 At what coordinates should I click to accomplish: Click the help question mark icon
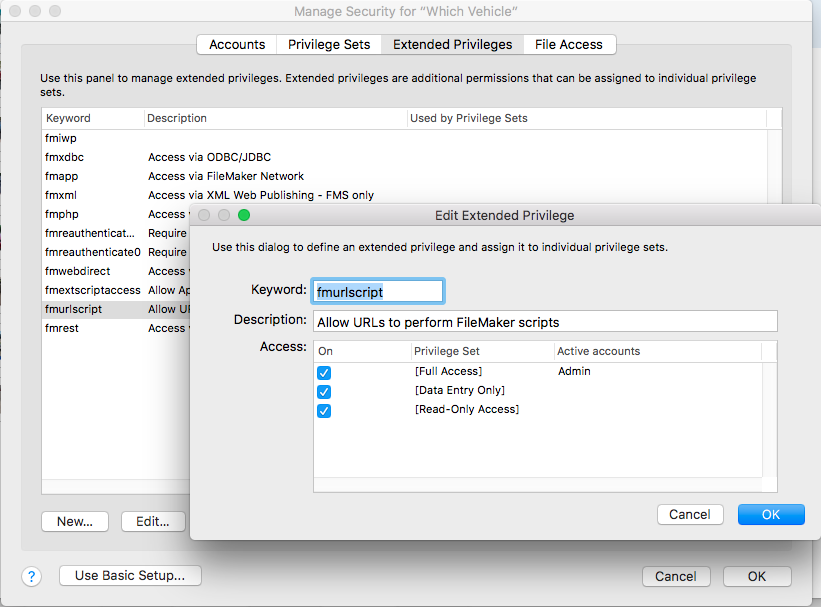pos(32,576)
